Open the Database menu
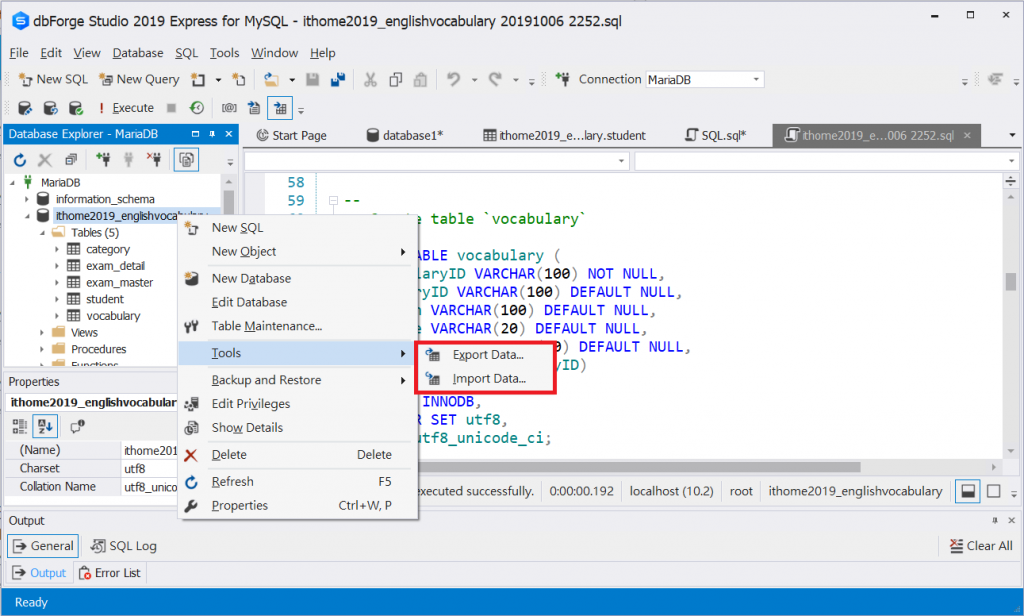The image size is (1024, 616). click(x=138, y=53)
